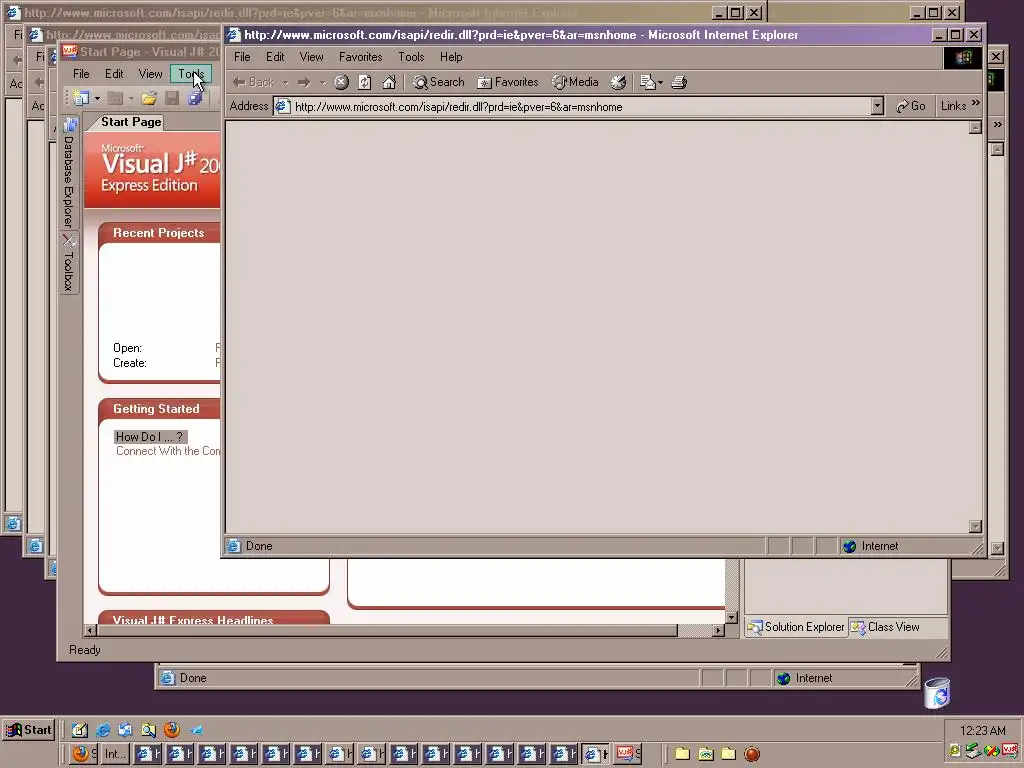
Task: Open the File menu in Internet Explorer
Action: coord(242,57)
